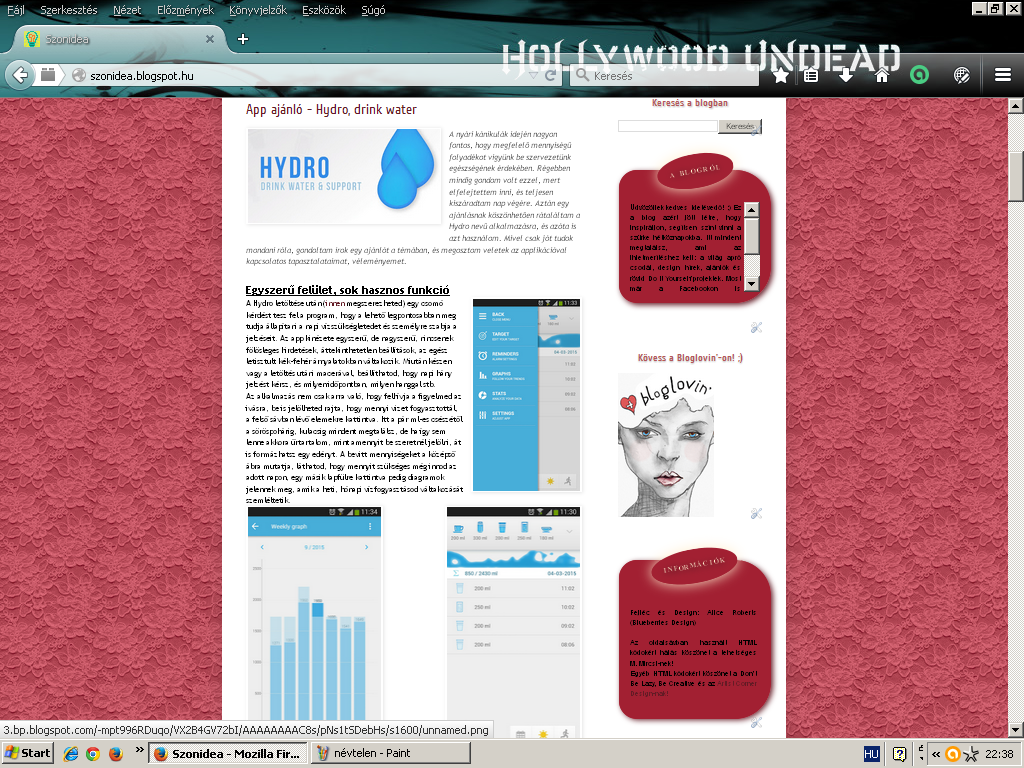Launch Chrome from quick launch
Screen dimensions: 1024x768
click(x=93, y=754)
